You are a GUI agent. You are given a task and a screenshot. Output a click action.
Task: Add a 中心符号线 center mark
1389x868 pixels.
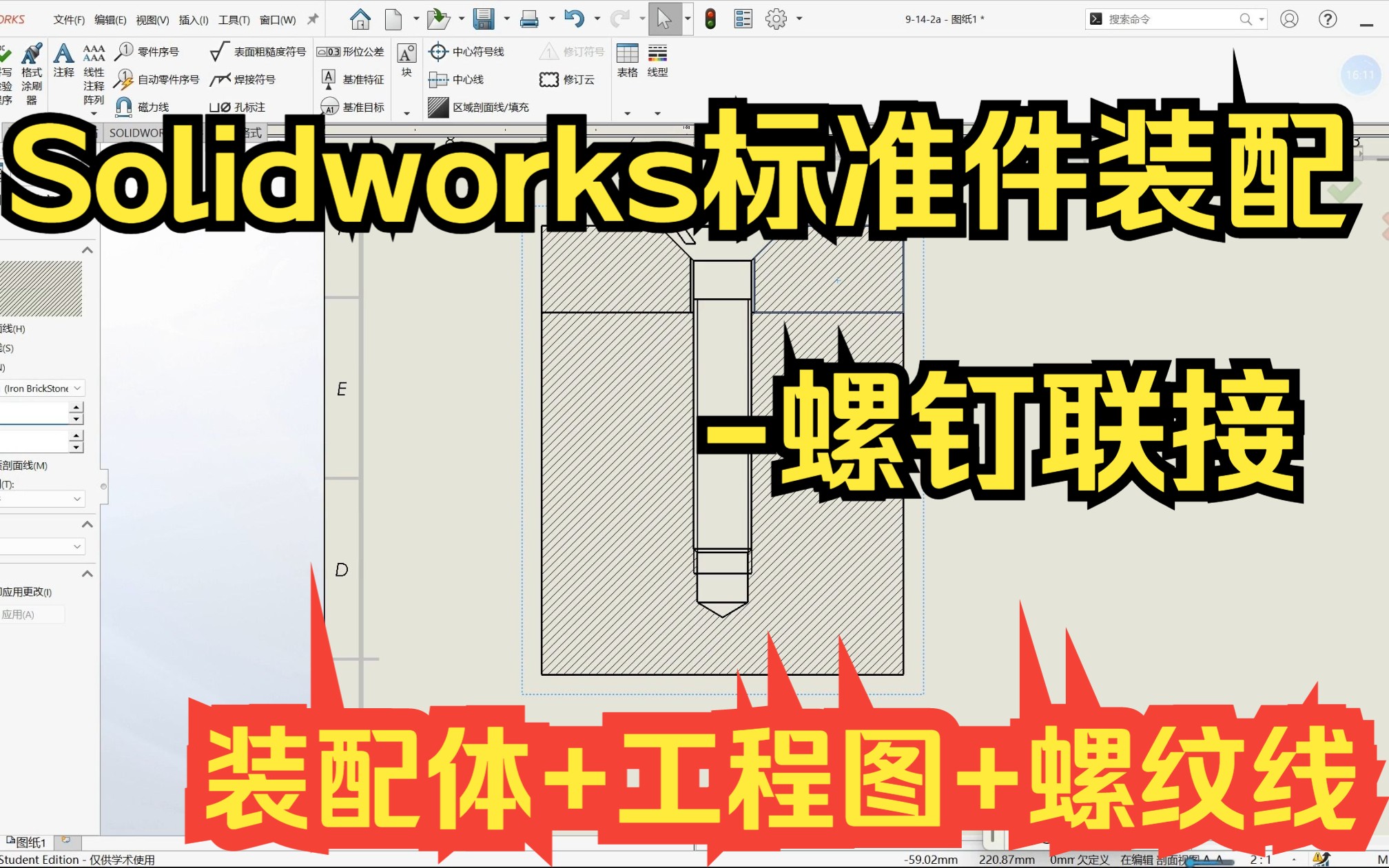467,51
